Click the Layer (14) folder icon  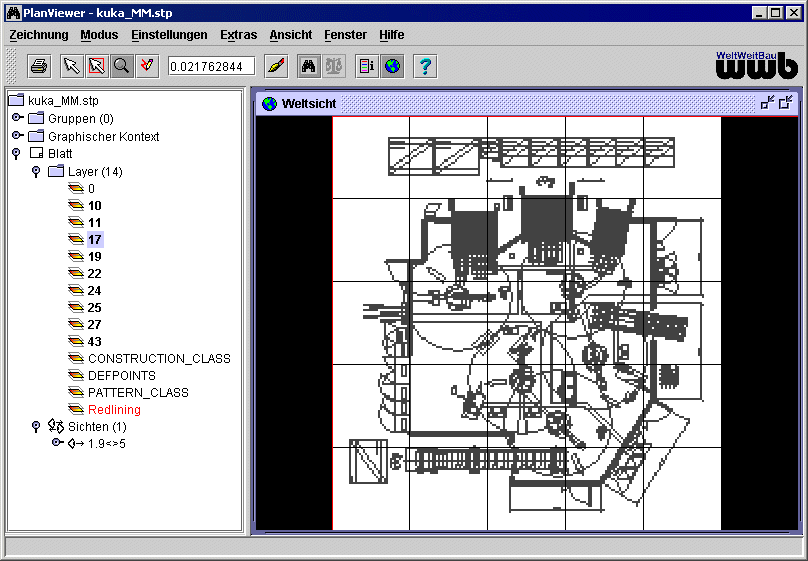[56, 171]
